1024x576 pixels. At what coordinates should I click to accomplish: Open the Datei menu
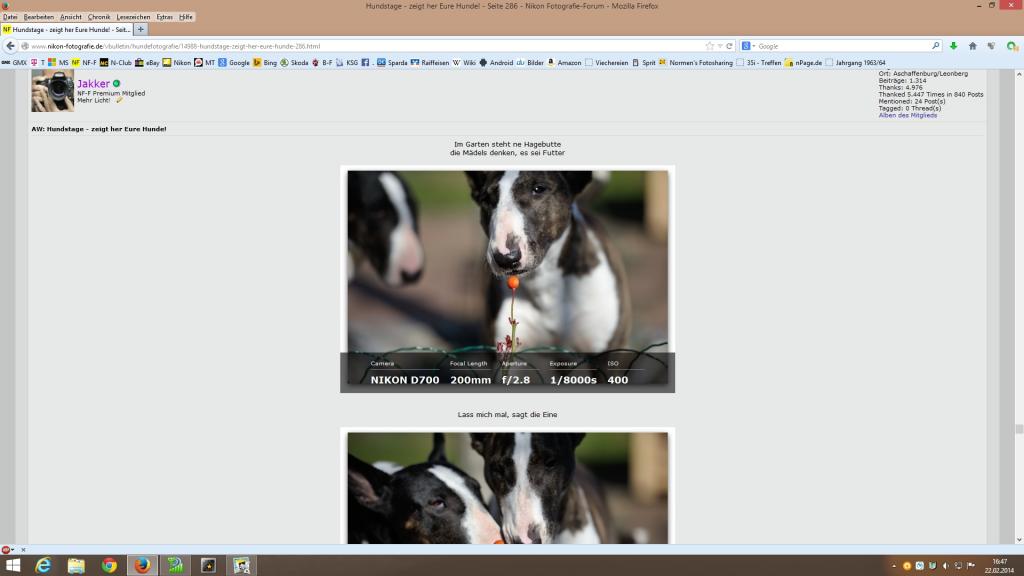[10, 17]
